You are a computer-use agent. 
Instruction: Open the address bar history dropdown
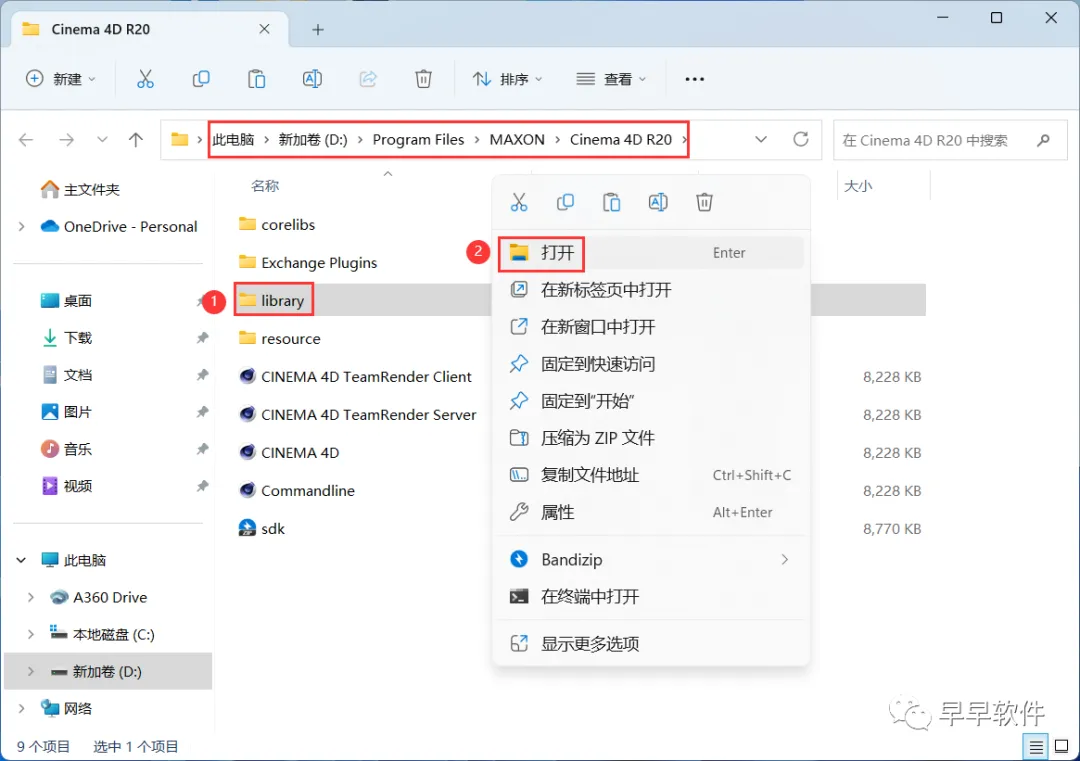tap(760, 140)
